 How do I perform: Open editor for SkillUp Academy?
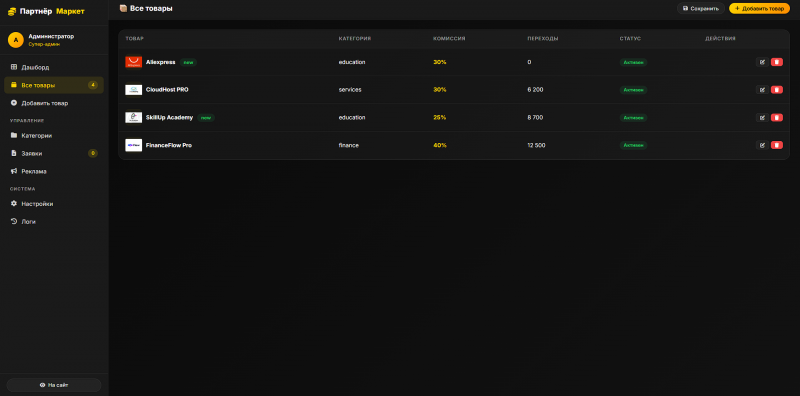pyautogui.click(x=762, y=117)
